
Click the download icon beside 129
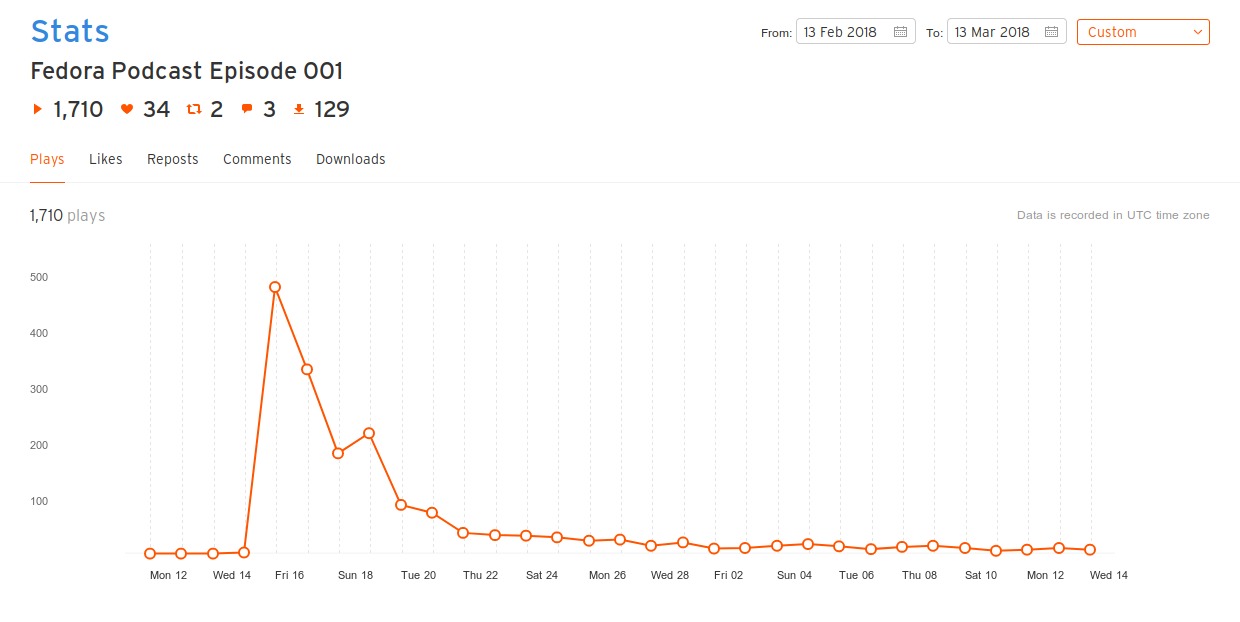tap(299, 109)
